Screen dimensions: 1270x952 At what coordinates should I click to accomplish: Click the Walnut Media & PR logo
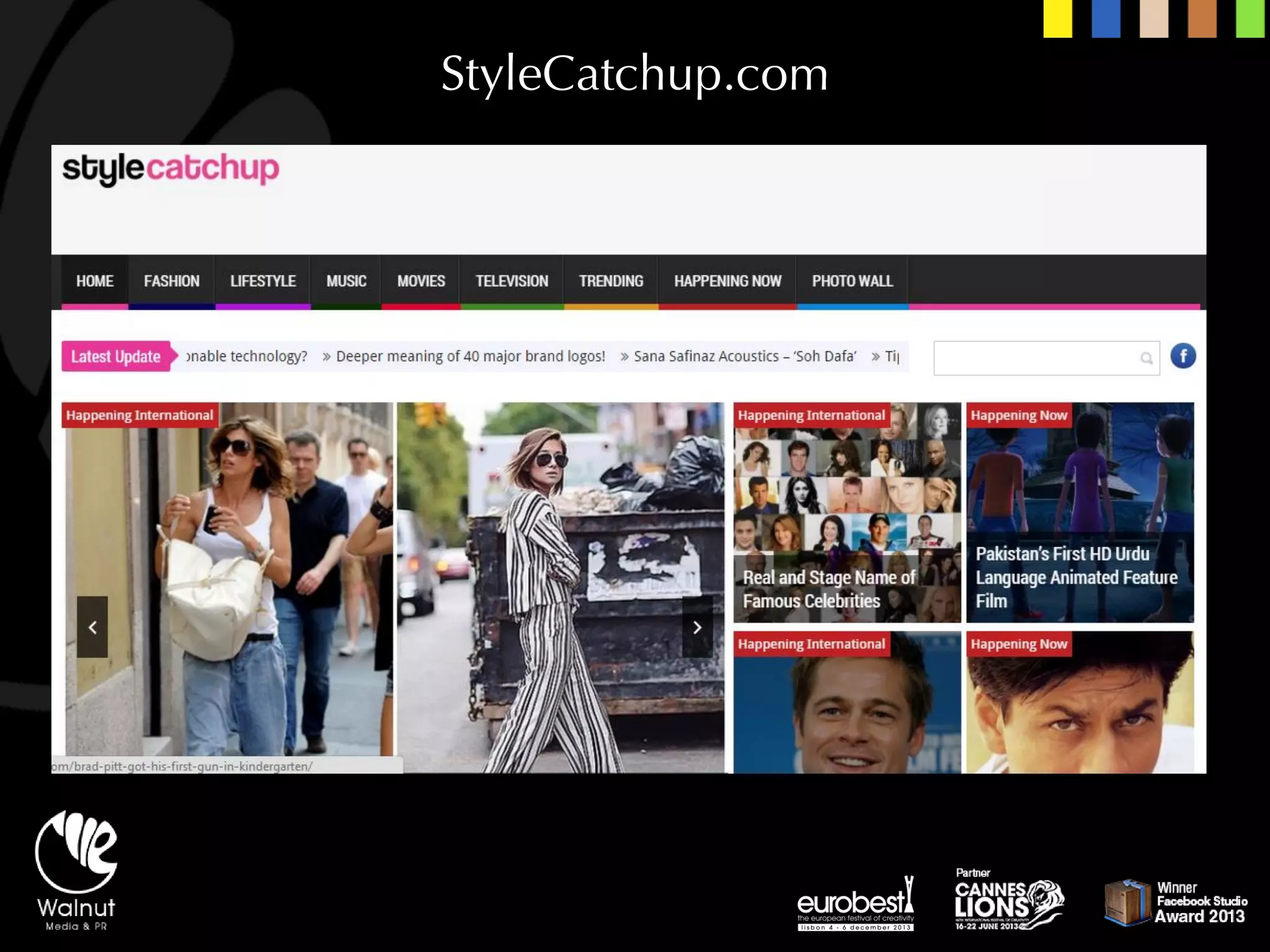76,871
